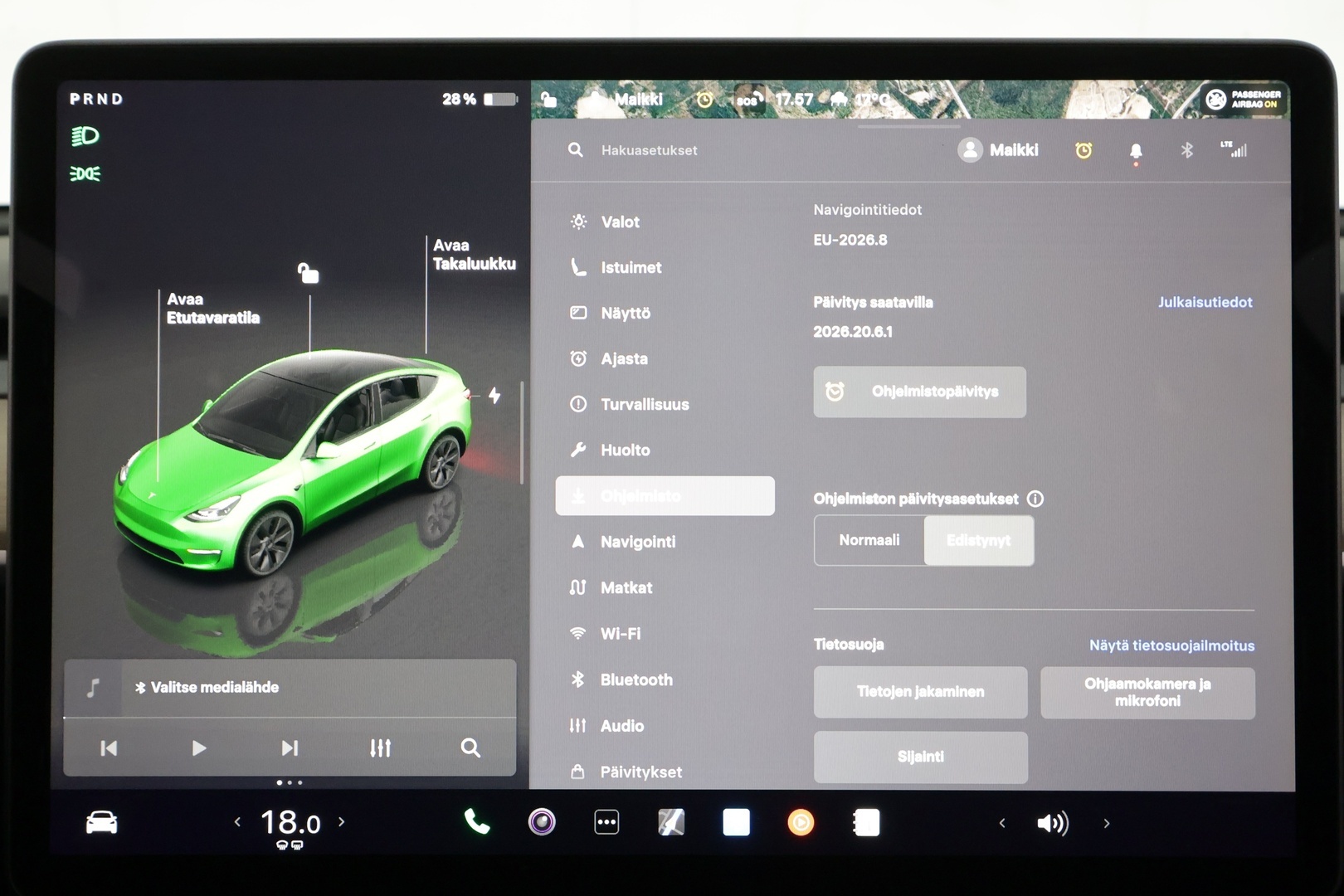Open the orange play media app
The image size is (1344, 896).
[x=801, y=822]
